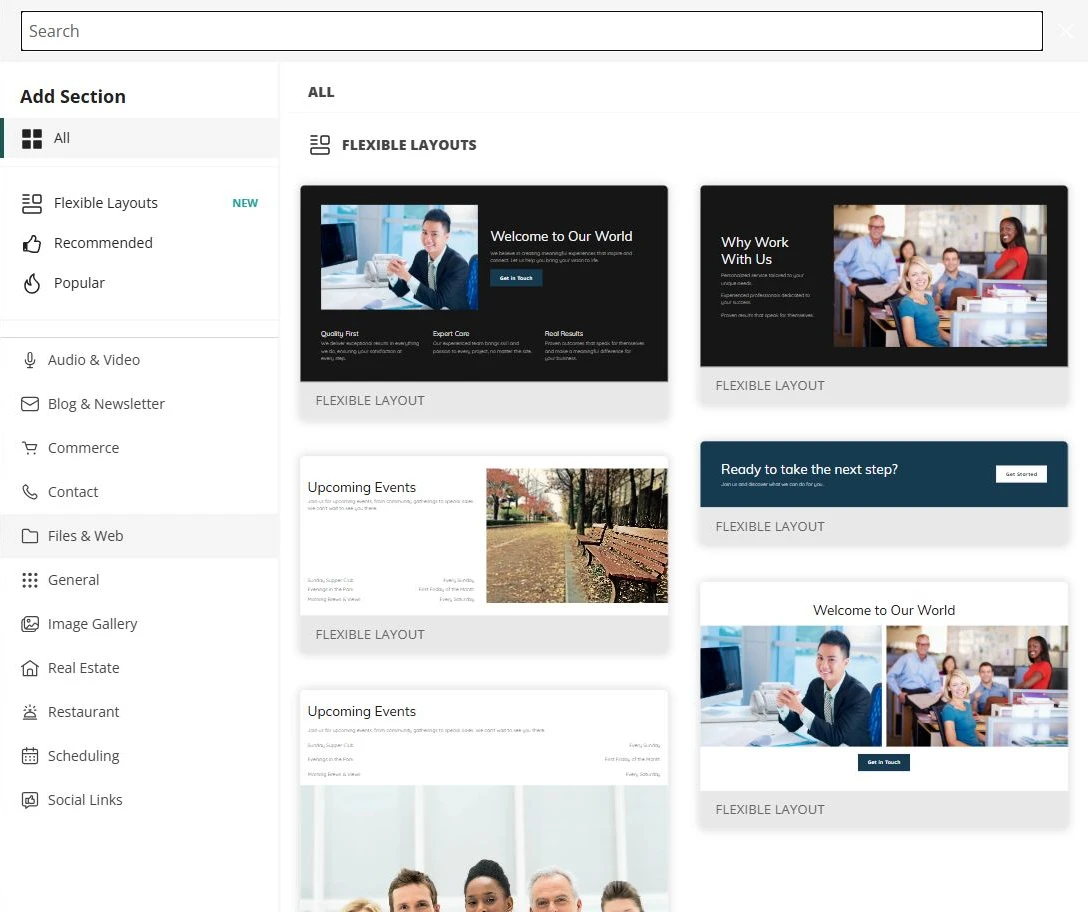Select the All grid icon in sidebar
Screen dimensions: 1088x912
point(32,138)
